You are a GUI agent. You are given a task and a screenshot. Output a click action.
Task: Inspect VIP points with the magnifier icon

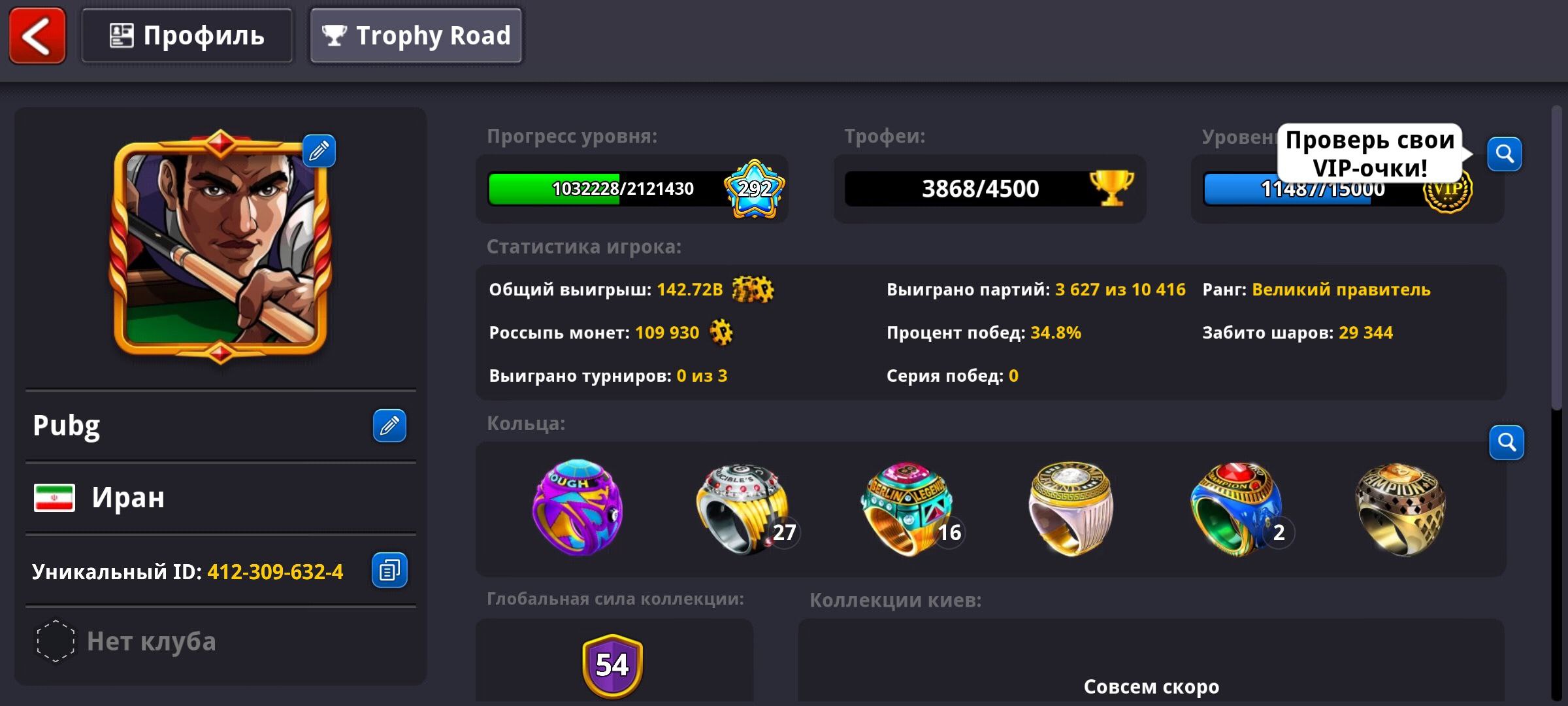[x=1505, y=154]
